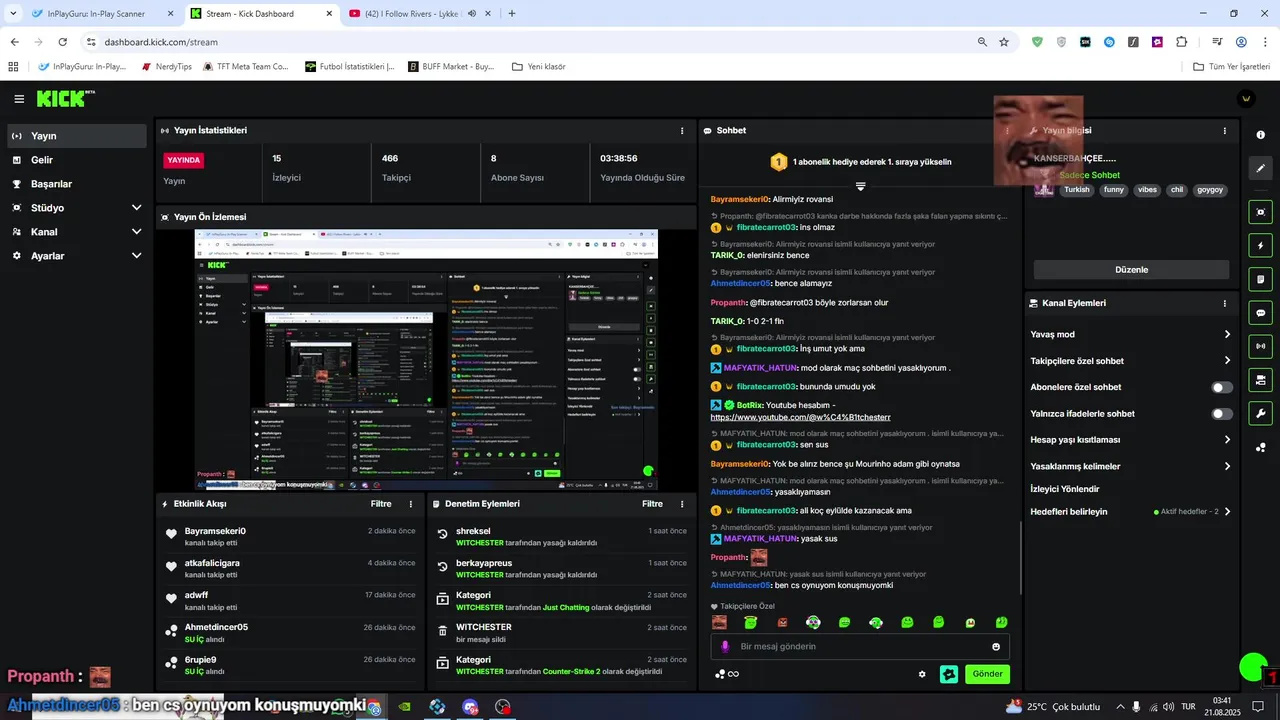The width and height of the screenshot is (1280, 720).
Task: Open Kanal Eylemleri panel three-dot menu
Action: [1224, 303]
